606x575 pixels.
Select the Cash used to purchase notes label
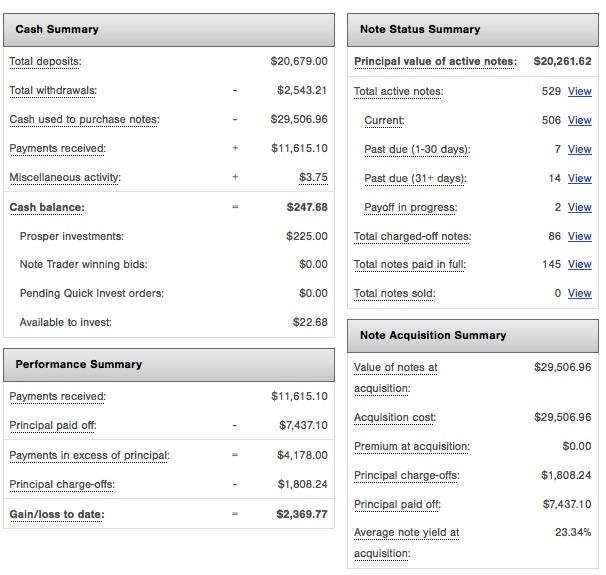pos(84,119)
